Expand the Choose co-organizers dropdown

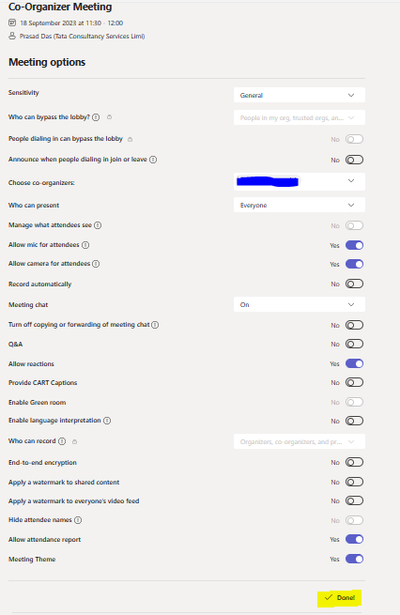point(299,182)
